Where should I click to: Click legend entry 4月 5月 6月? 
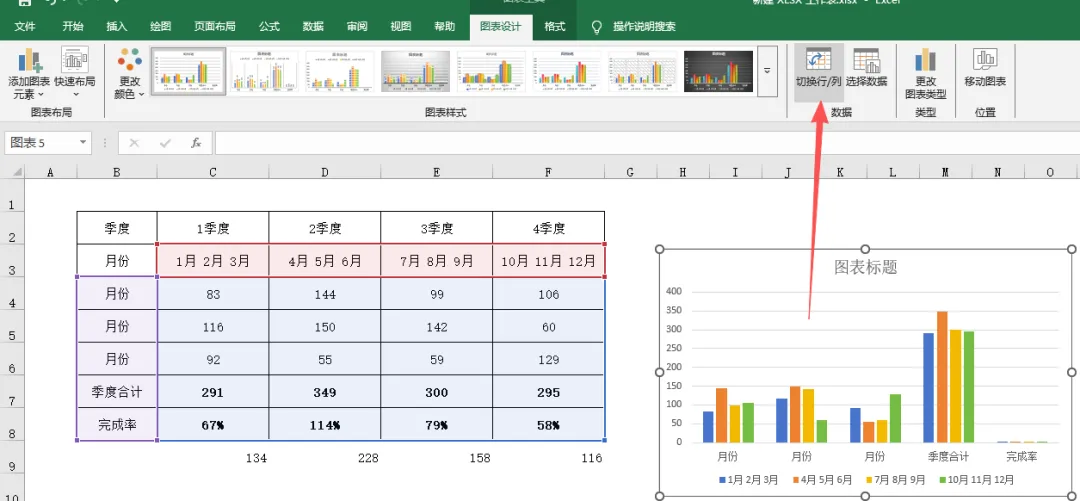click(x=822, y=480)
